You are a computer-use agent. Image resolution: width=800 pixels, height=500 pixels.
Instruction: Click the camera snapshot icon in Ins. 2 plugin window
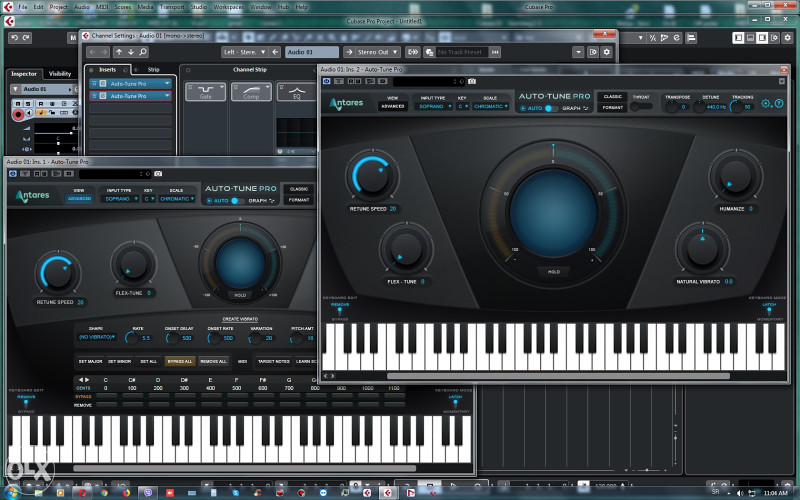click(x=472, y=81)
